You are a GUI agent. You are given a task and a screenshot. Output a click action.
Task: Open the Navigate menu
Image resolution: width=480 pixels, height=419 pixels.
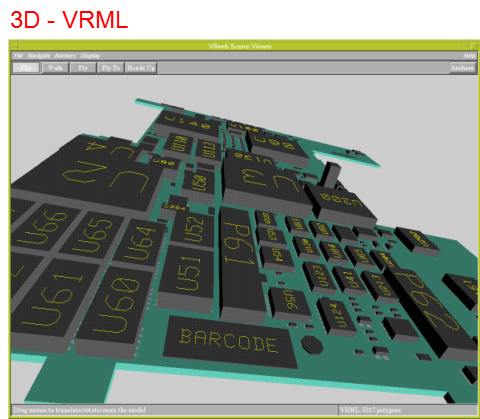pyautogui.click(x=39, y=56)
